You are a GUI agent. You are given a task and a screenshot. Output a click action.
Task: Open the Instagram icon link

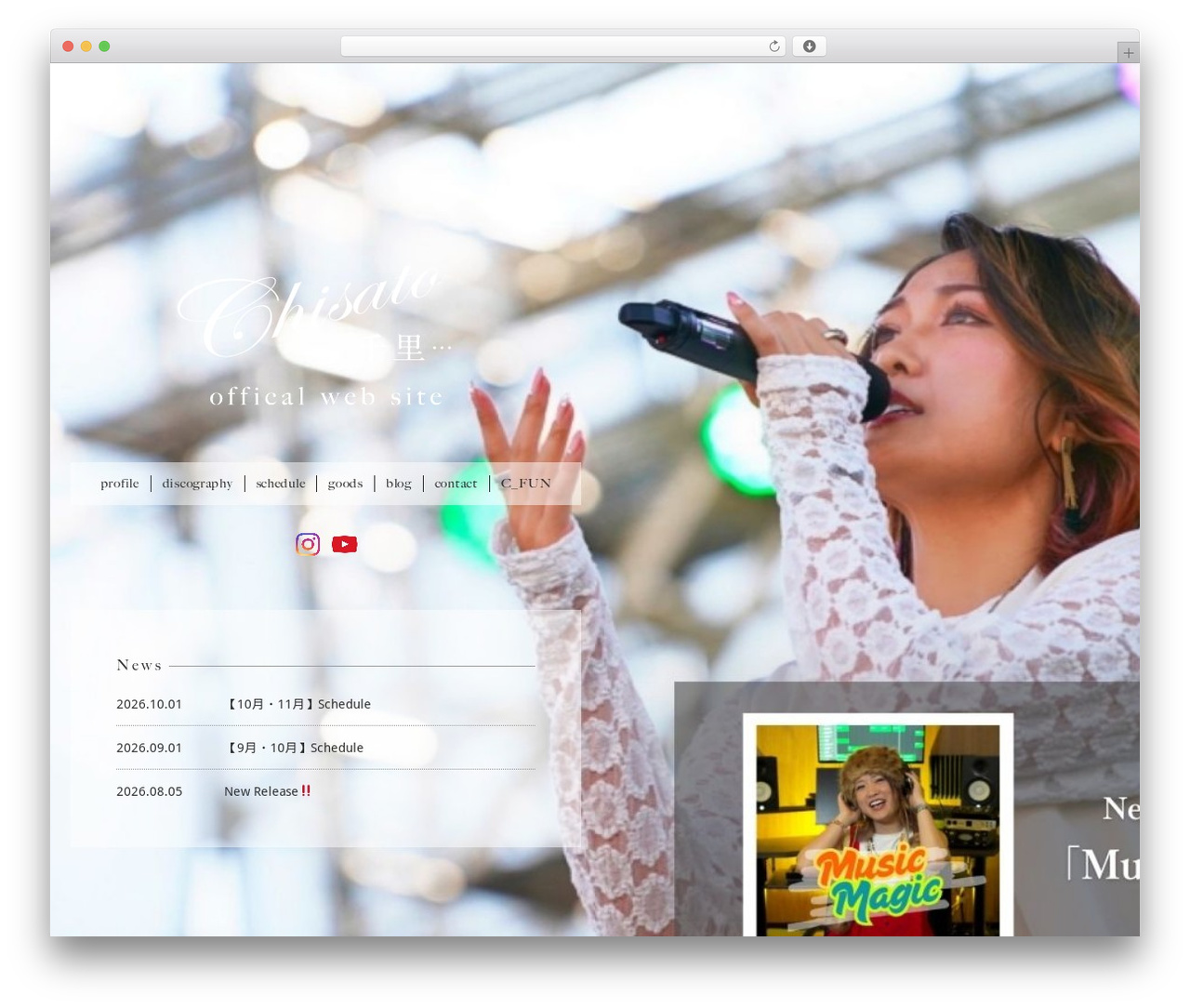[x=308, y=544]
